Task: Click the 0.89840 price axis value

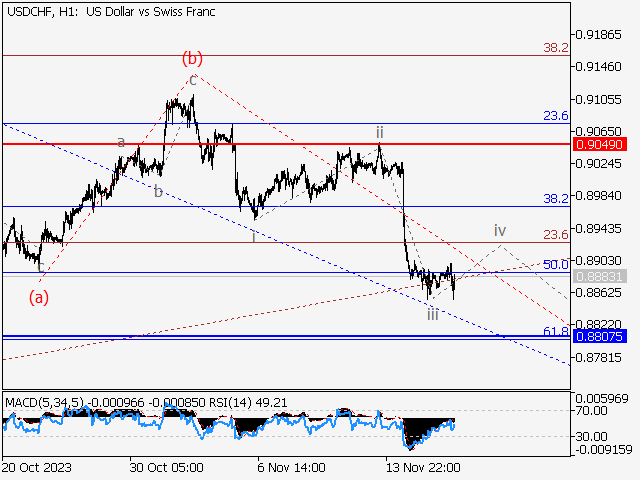Action: (598, 196)
